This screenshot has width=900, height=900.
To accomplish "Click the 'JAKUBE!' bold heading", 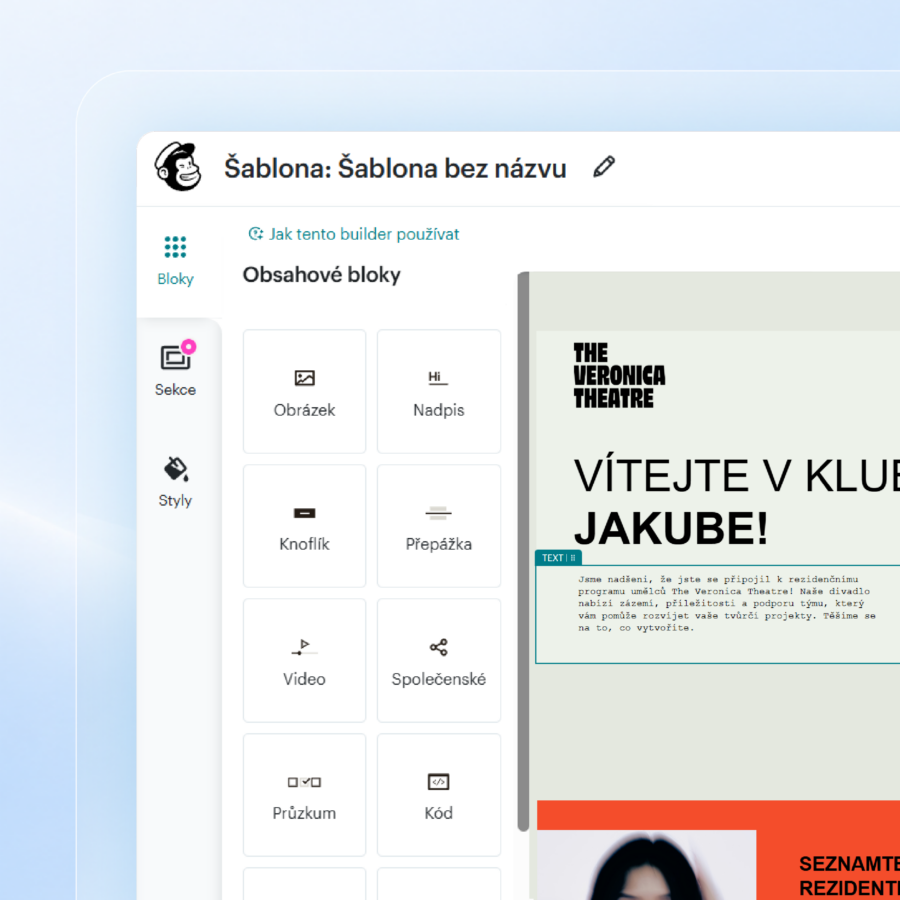I will 670,528.
